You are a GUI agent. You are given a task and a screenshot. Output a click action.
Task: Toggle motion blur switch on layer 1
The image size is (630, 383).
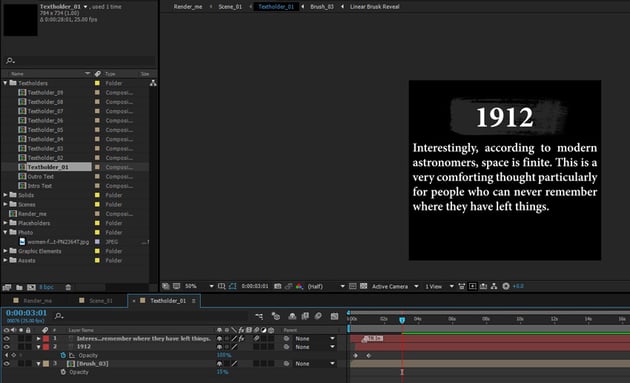tap(256, 338)
